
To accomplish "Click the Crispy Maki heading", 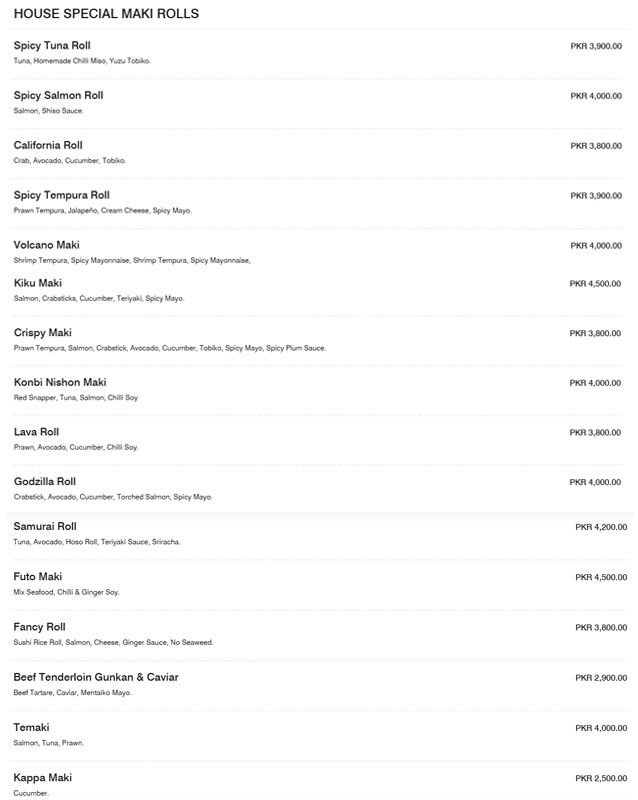I will [x=42, y=333].
